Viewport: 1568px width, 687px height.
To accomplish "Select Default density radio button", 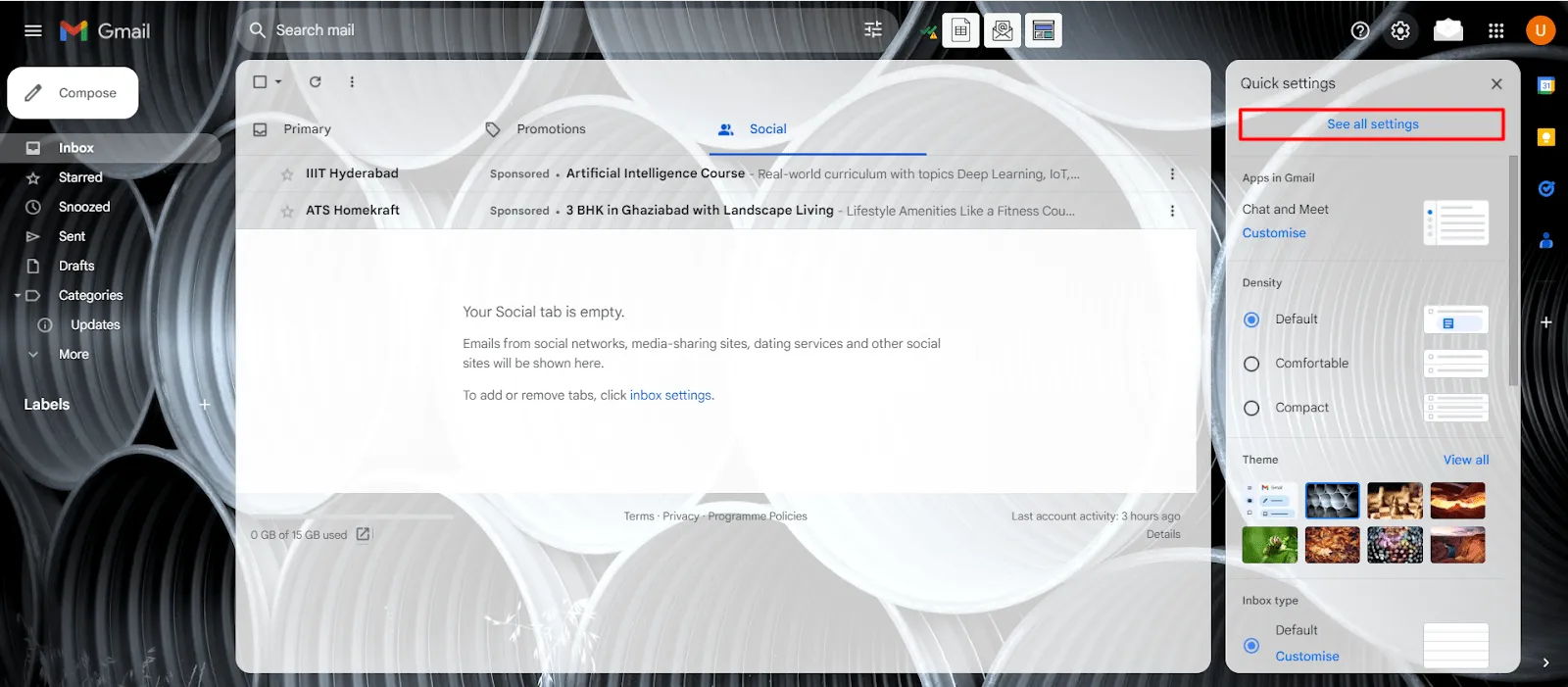I will tap(1251, 319).
